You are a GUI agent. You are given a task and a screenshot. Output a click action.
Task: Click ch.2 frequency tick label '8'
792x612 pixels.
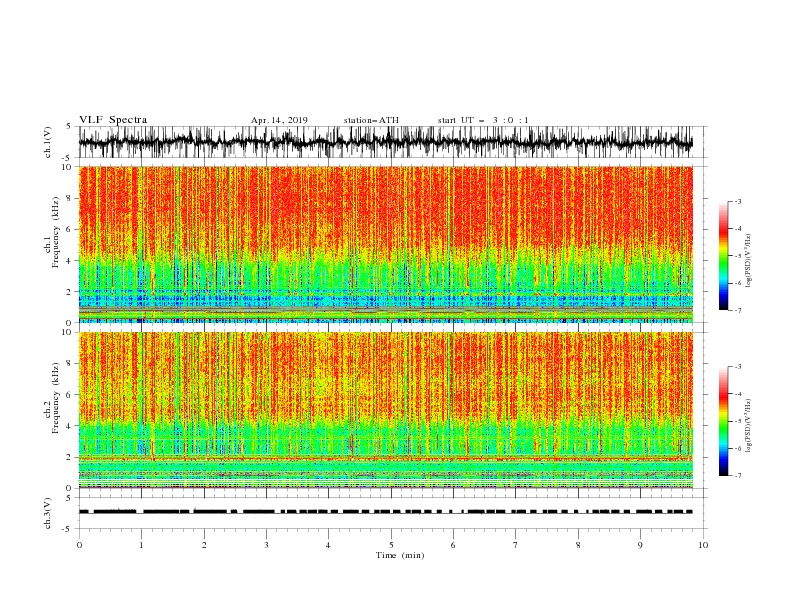click(69, 364)
